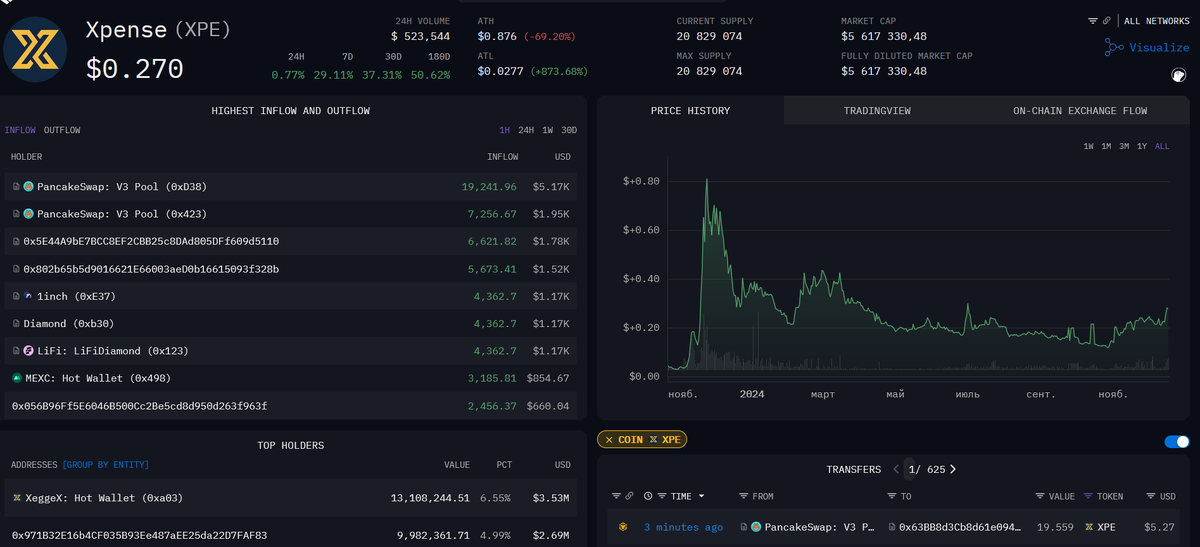Select the 3M chart range
The width and height of the screenshot is (1200, 547).
coord(1124,147)
